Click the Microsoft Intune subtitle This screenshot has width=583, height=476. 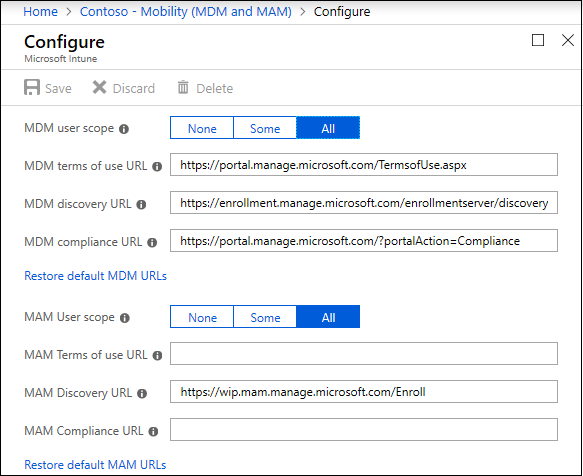click(61, 59)
